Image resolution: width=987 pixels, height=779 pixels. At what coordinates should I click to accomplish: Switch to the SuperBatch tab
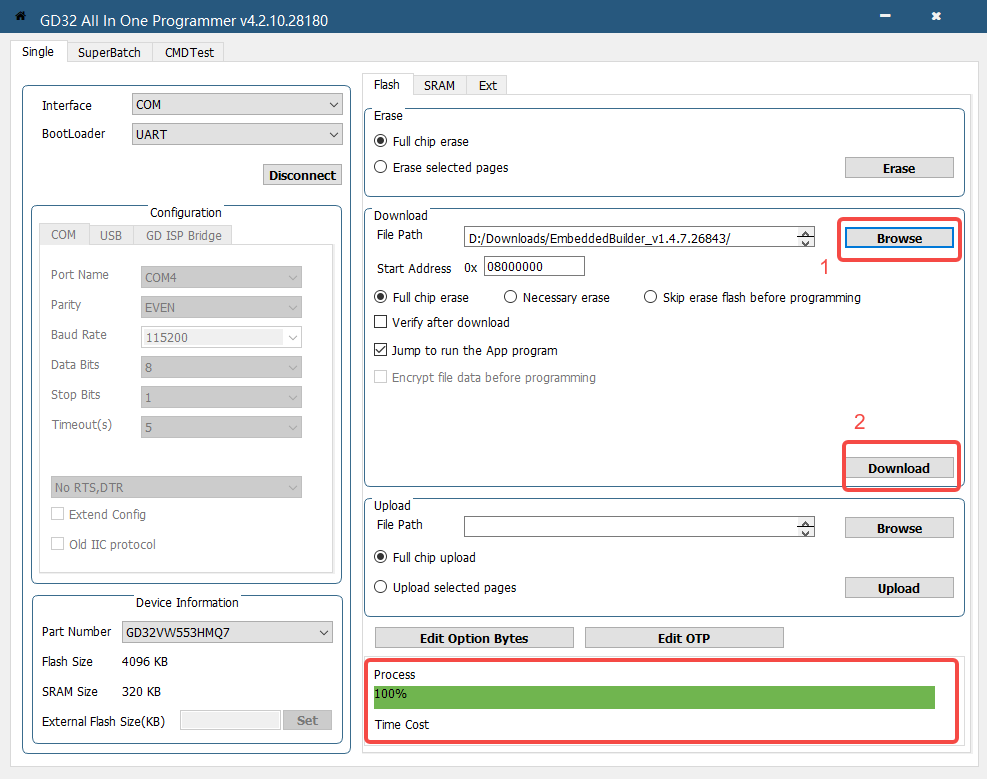click(109, 53)
